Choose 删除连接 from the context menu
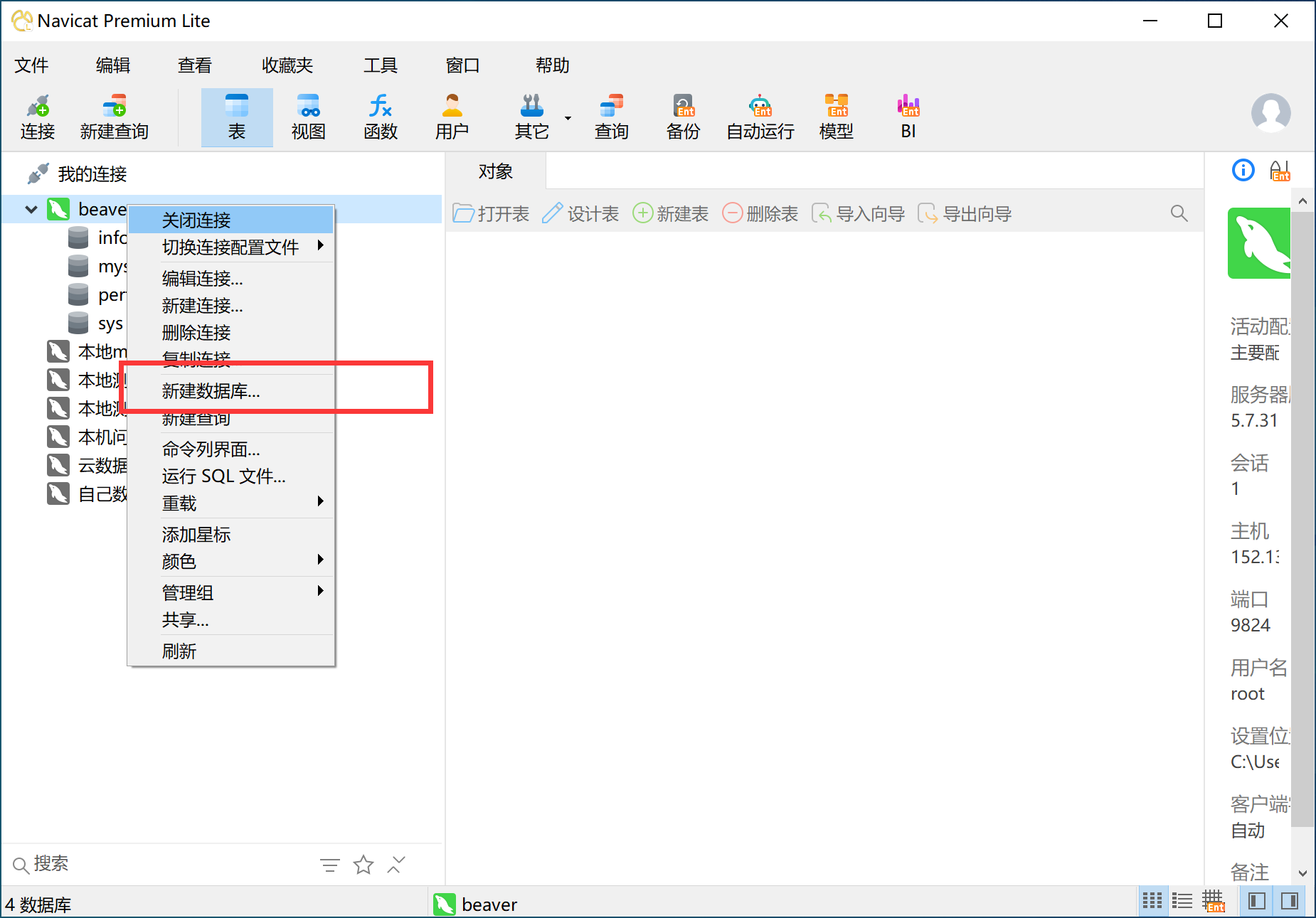 tap(230, 333)
